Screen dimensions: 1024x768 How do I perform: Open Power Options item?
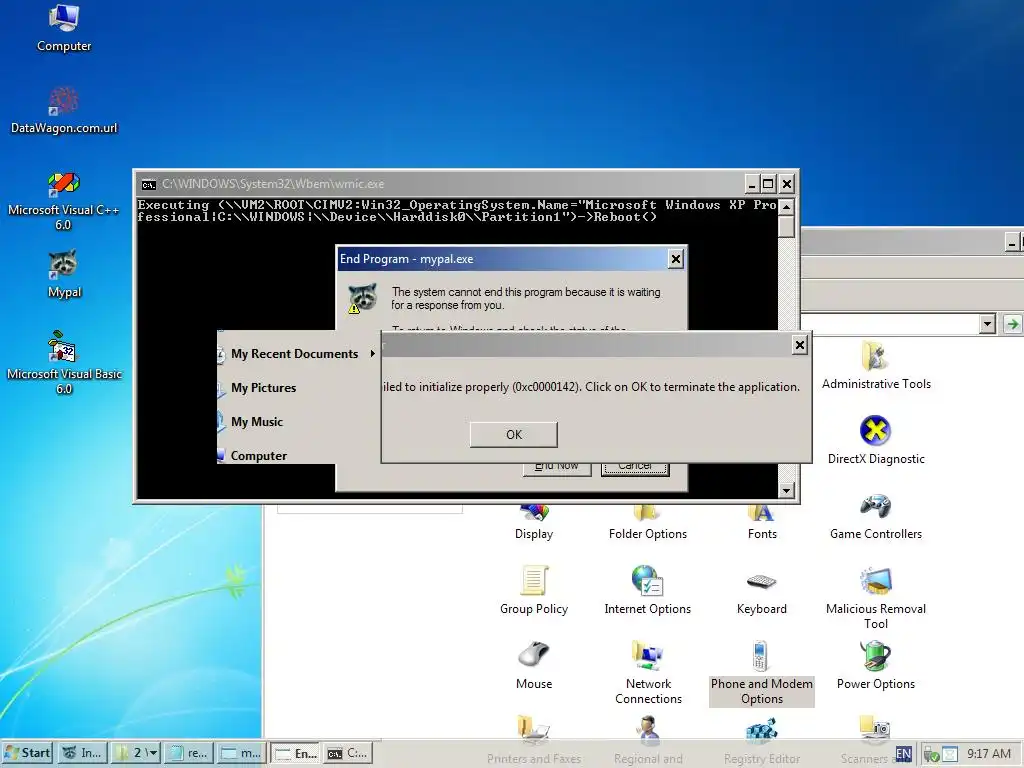876,665
